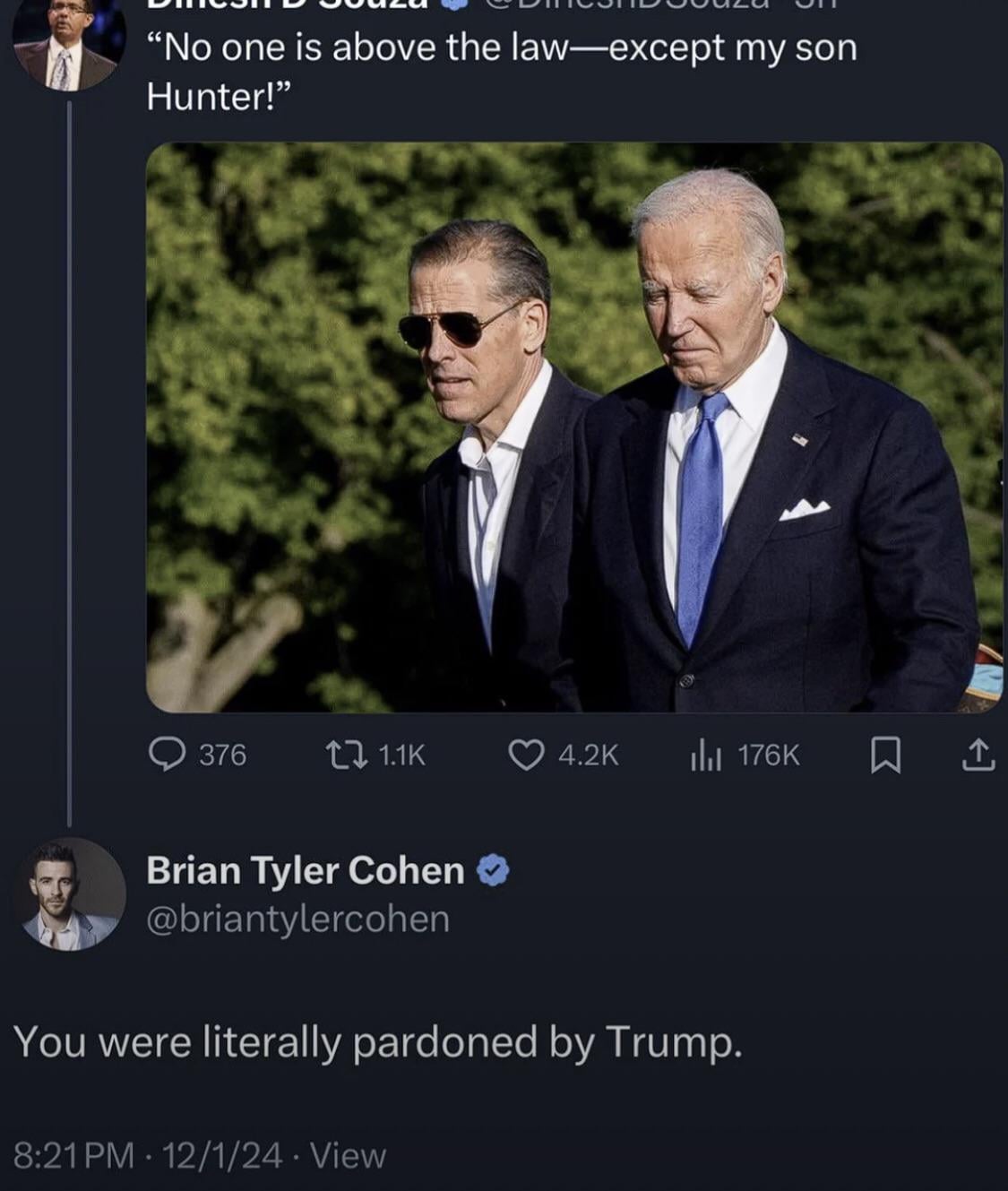Bookmark the Hunter tweet

click(x=885, y=755)
